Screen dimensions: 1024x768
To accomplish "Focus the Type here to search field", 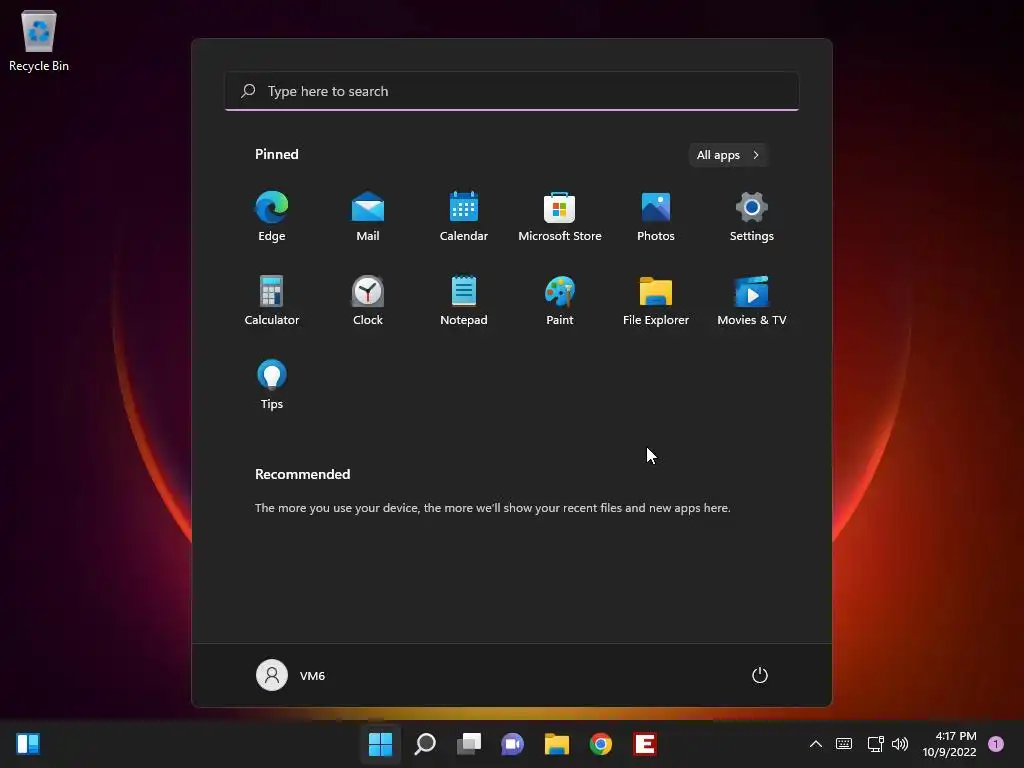I will pyautogui.click(x=512, y=91).
